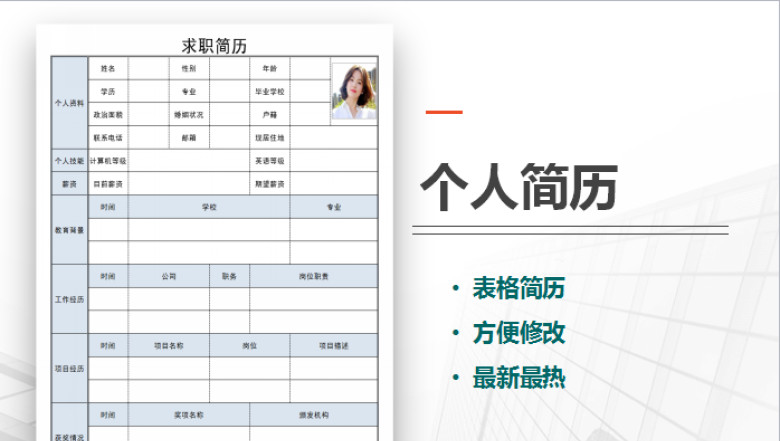Click the 现居住地 label cell

[270, 137]
